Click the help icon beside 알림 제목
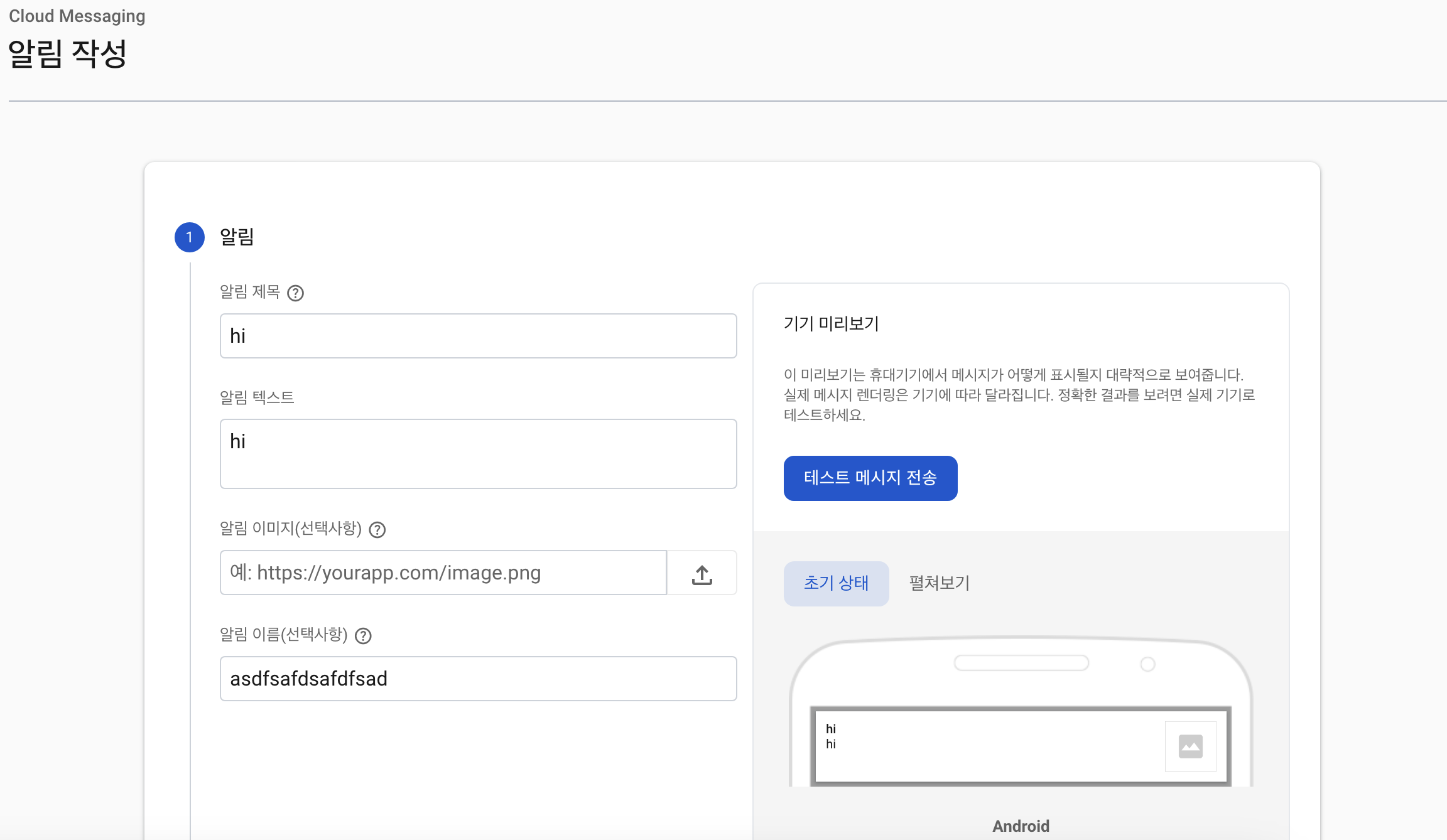The image size is (1447, 840). [x=295, y=293]
